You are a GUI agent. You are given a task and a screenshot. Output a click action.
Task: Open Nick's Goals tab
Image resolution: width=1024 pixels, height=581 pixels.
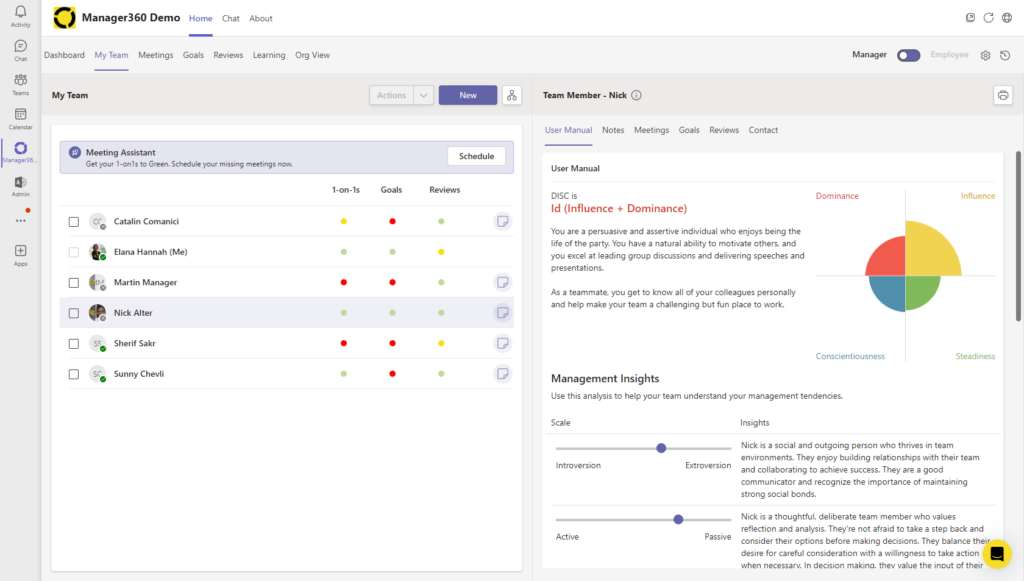tap(689, 130)
